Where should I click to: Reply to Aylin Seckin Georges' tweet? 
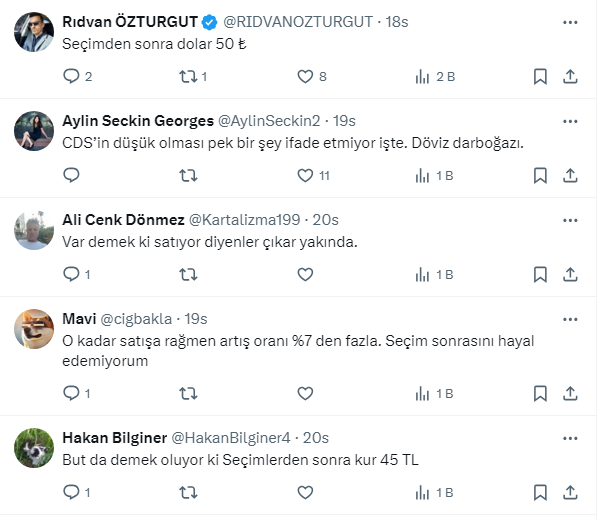pyautogui.click(x=71, y=175)
